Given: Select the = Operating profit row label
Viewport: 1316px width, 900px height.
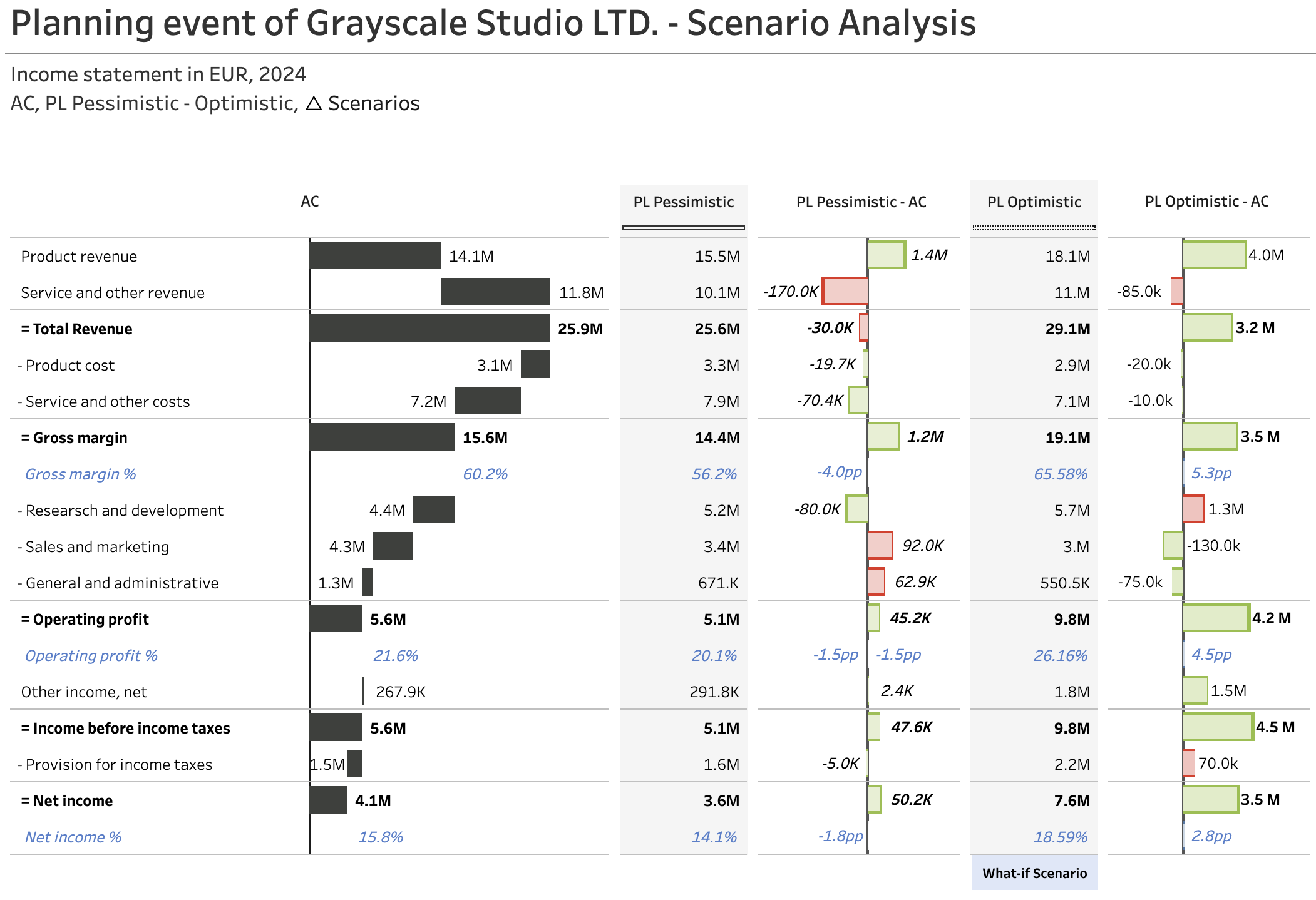Looking at the screenshot, I should pyautogui.click(x=85, y=619).
